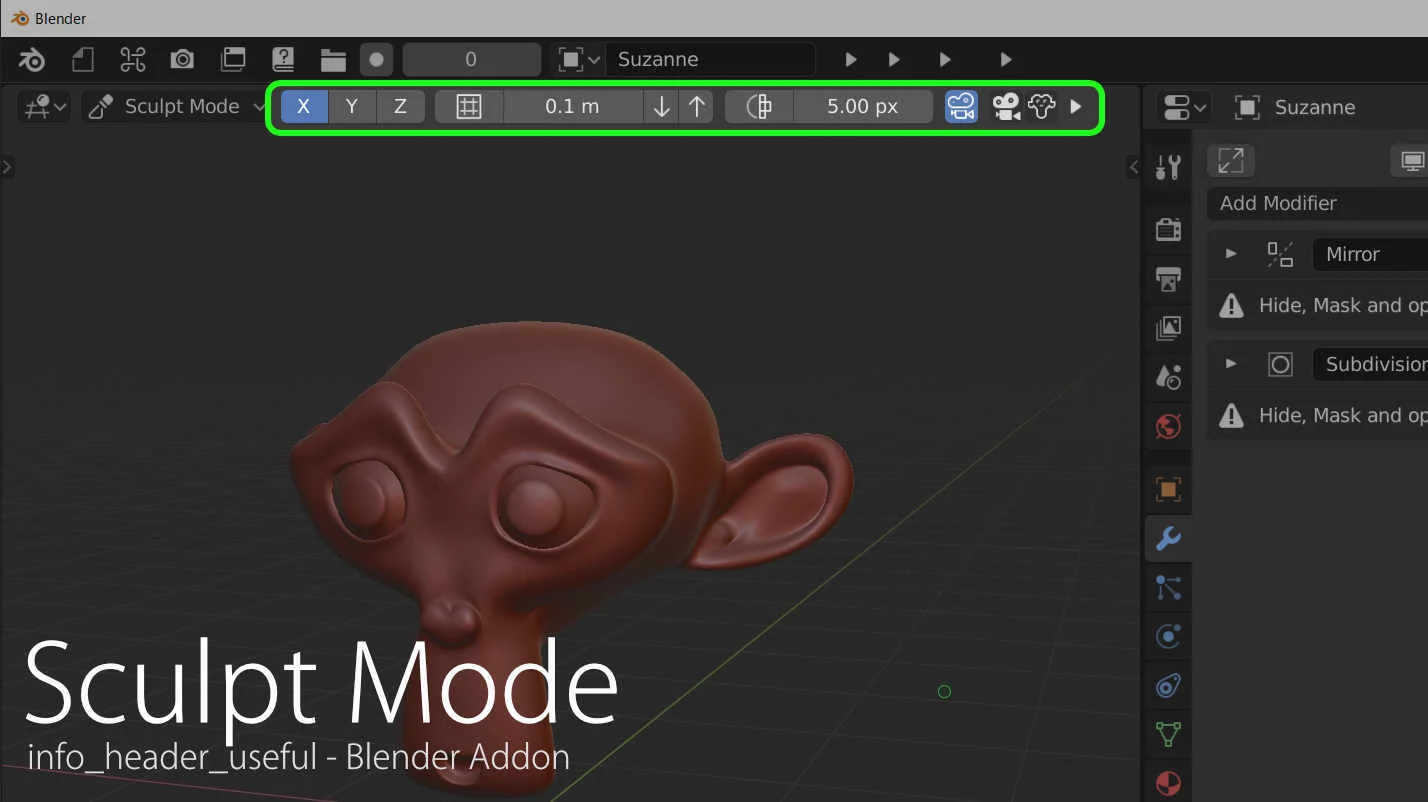Disable X axis symmetry
This screenshot has width=1428, height=802.
(x=304, y=107)
